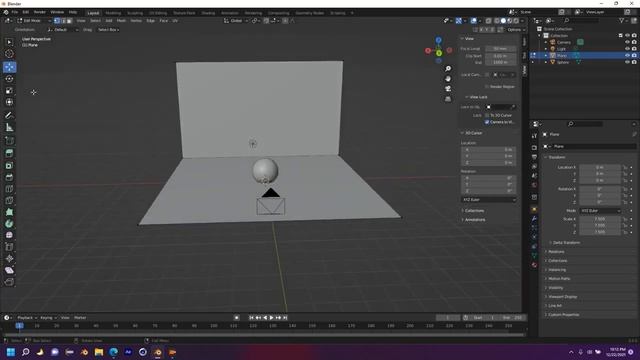The width and height of the screenshot is (640, 360).
Task: Open the Edit Mode dropdown
Action: (34, 20)
